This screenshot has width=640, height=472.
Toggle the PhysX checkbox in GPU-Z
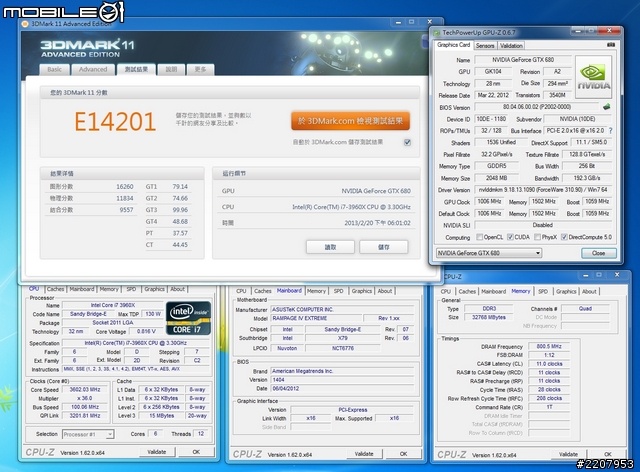(x=538, y=237)
